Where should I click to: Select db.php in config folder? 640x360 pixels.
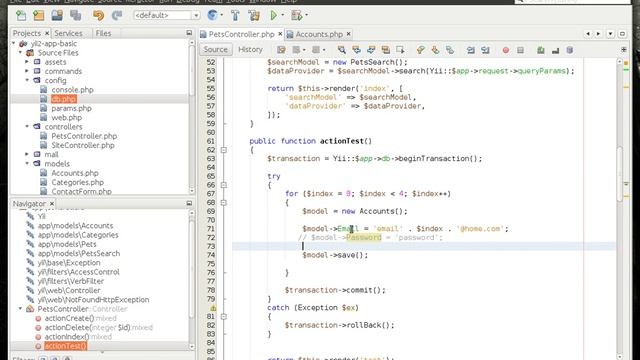coord(64,99)
